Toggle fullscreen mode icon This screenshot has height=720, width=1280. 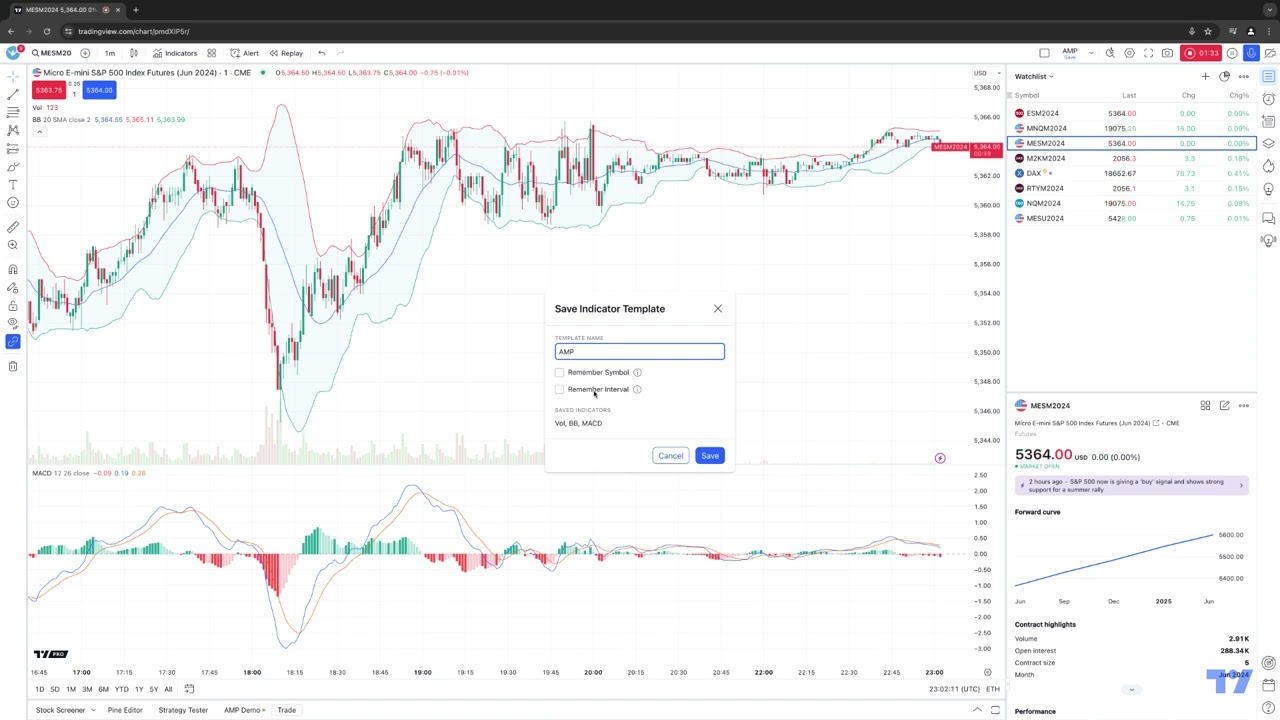[x=1148, y=53]
